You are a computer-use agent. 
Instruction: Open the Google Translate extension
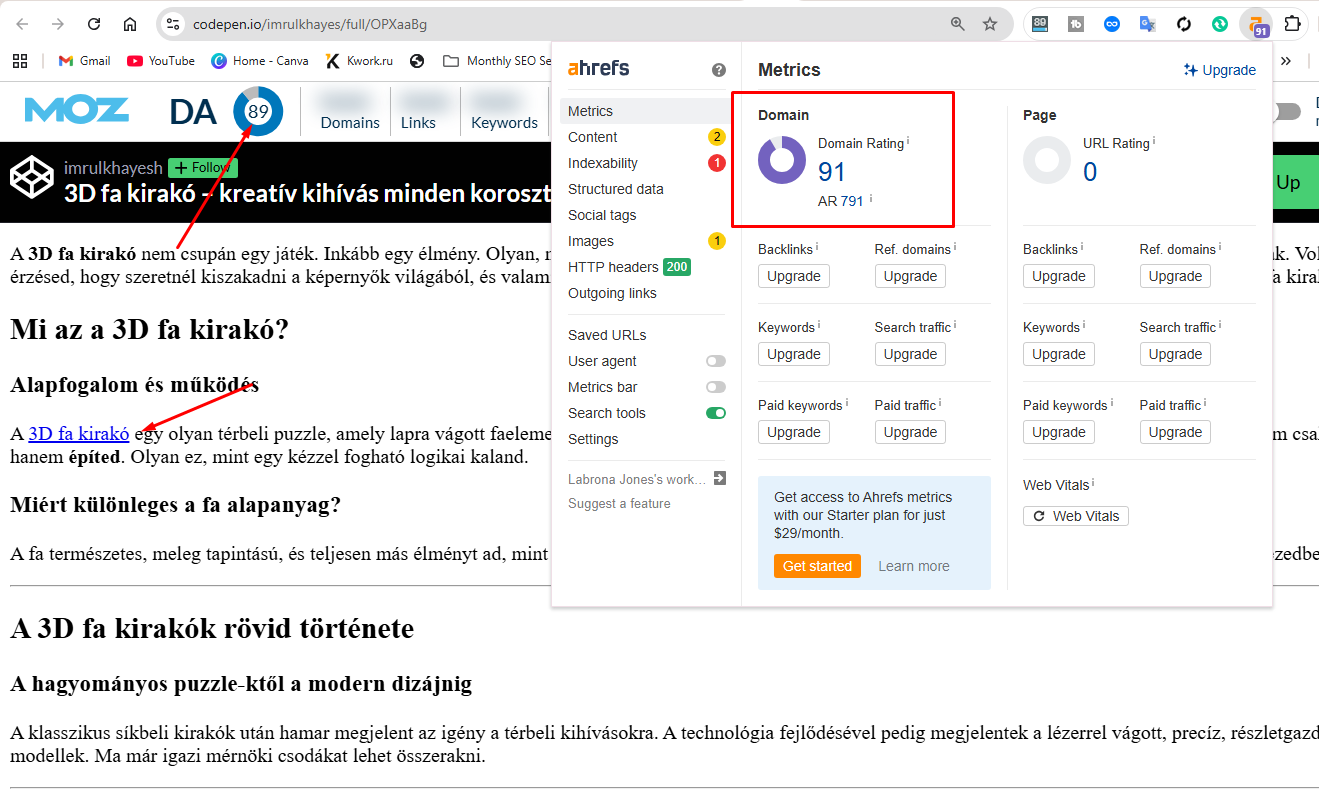(1148, 24)
